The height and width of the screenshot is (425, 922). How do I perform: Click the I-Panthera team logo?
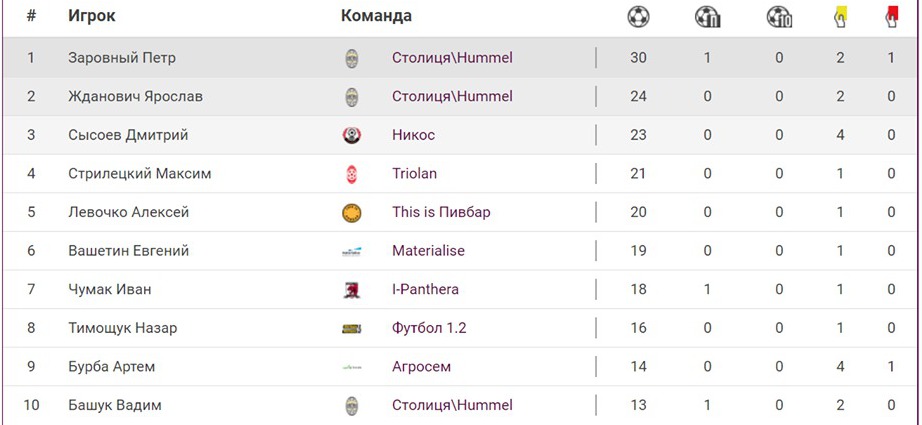pyautogui.click(x=351, y=290)
